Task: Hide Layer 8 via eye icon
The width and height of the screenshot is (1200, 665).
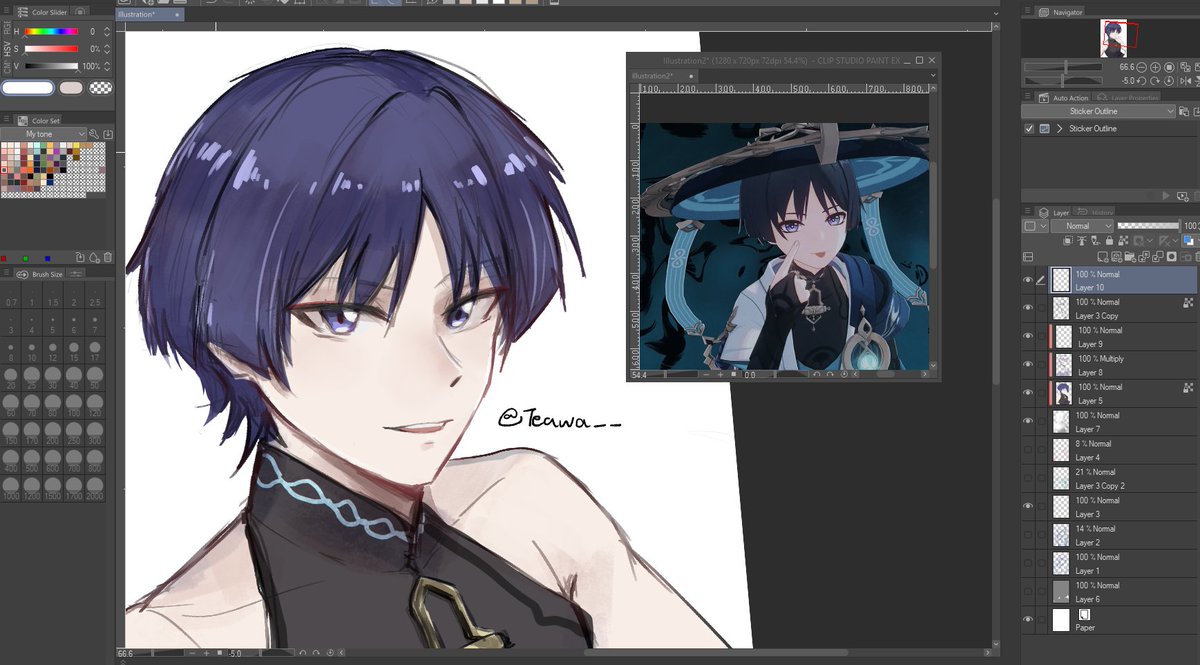Action: pyautogui.click(x=1027, y=365)
